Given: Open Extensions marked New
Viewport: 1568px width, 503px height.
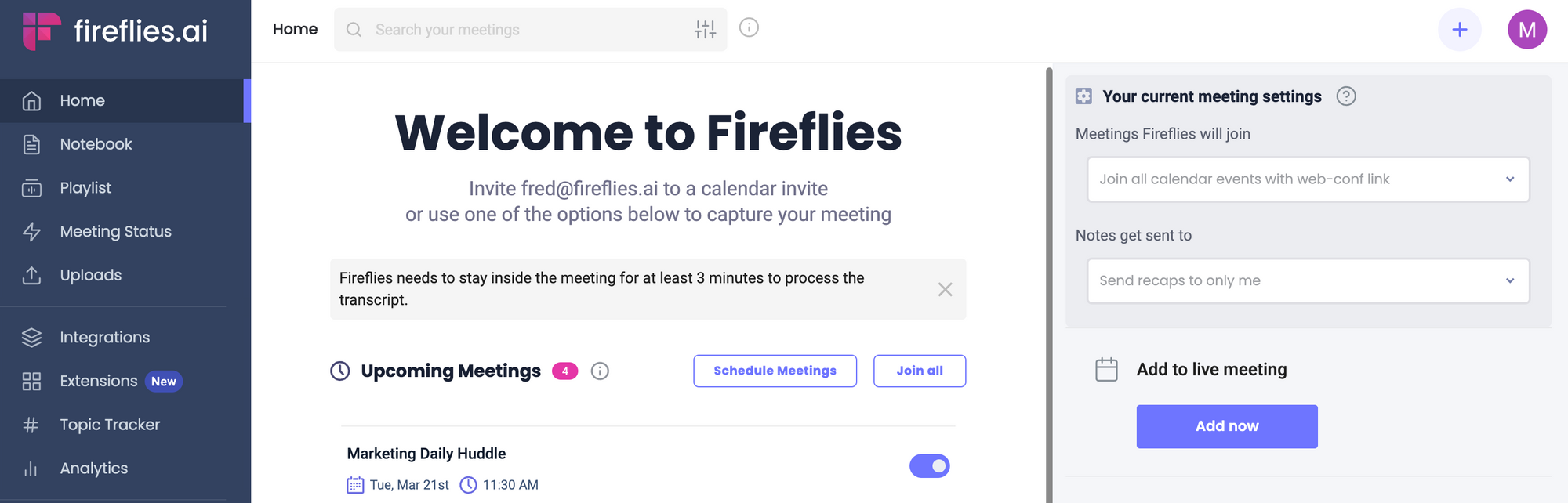Looking at the screenshot, I should [x=99, y=381].
